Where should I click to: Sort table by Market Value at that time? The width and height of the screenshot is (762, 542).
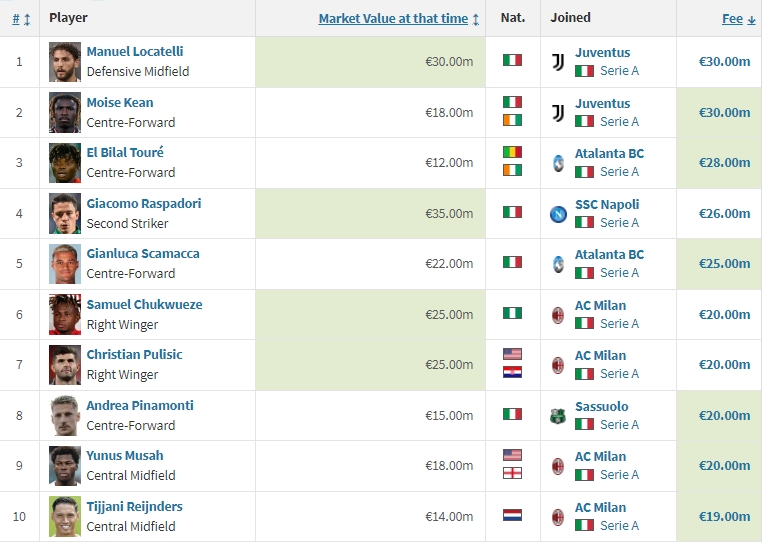pyautogui.click(x=393, y=18)
